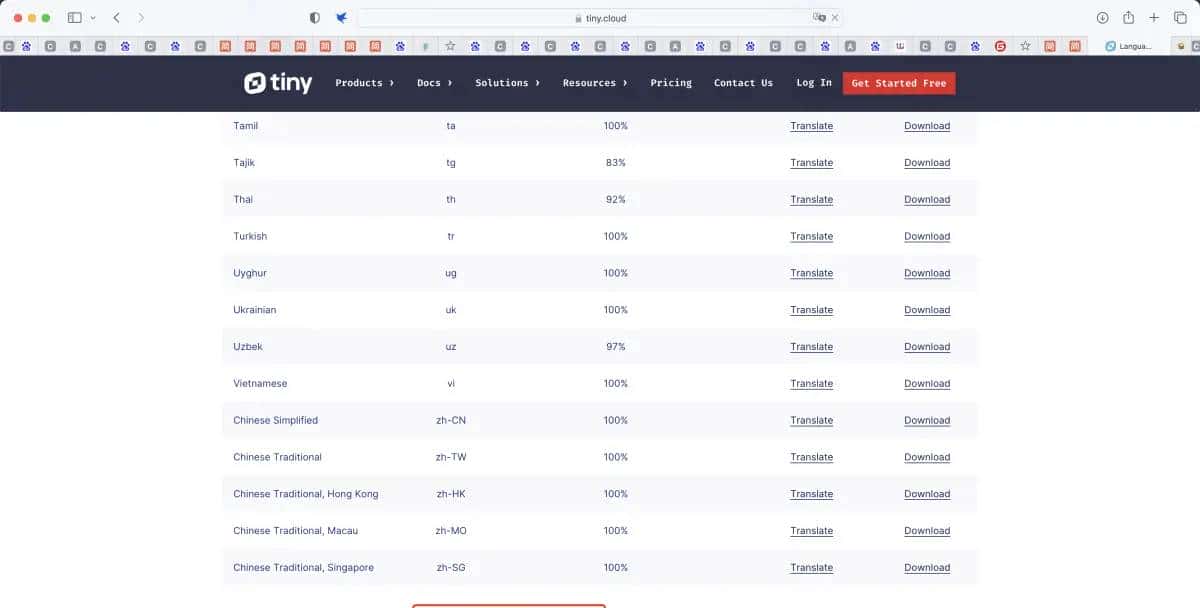Download the Ukrainian language pack

pos(927,310)
